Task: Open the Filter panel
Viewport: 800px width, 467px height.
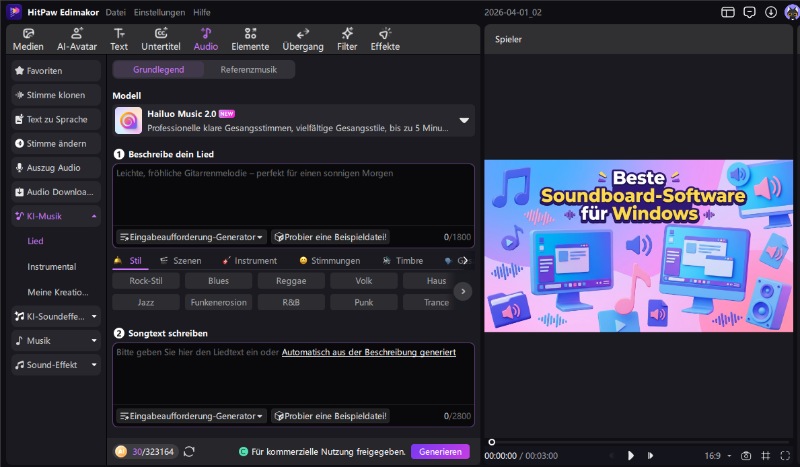Action: pyautogui.click(x=347, y=39)
